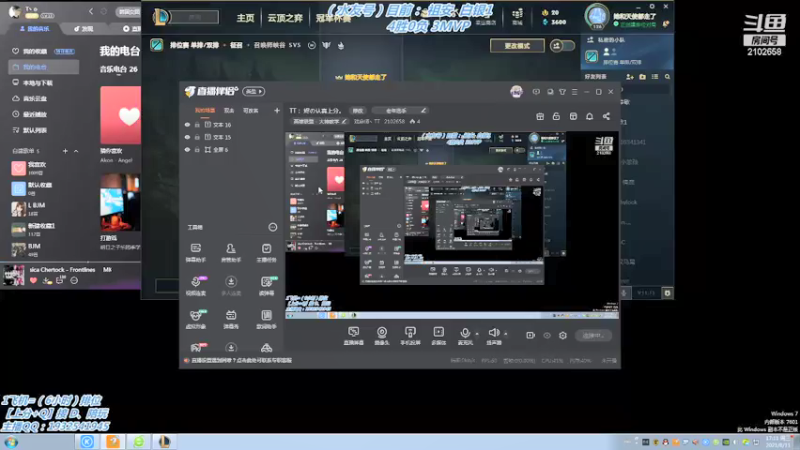Add a new source with plus icon
Image resolution: width=800 pixels, height=450 pixels.
point(277,110)
